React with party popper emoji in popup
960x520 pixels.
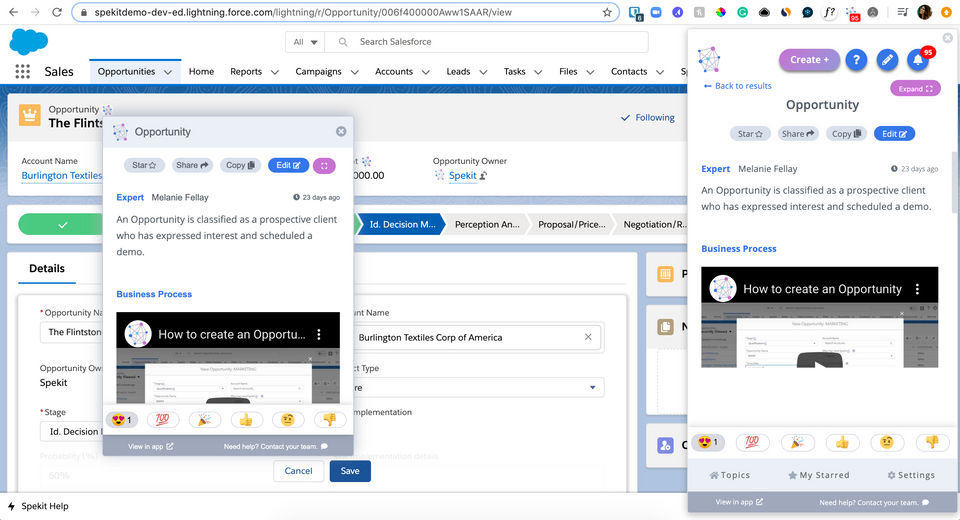[204, 420]
